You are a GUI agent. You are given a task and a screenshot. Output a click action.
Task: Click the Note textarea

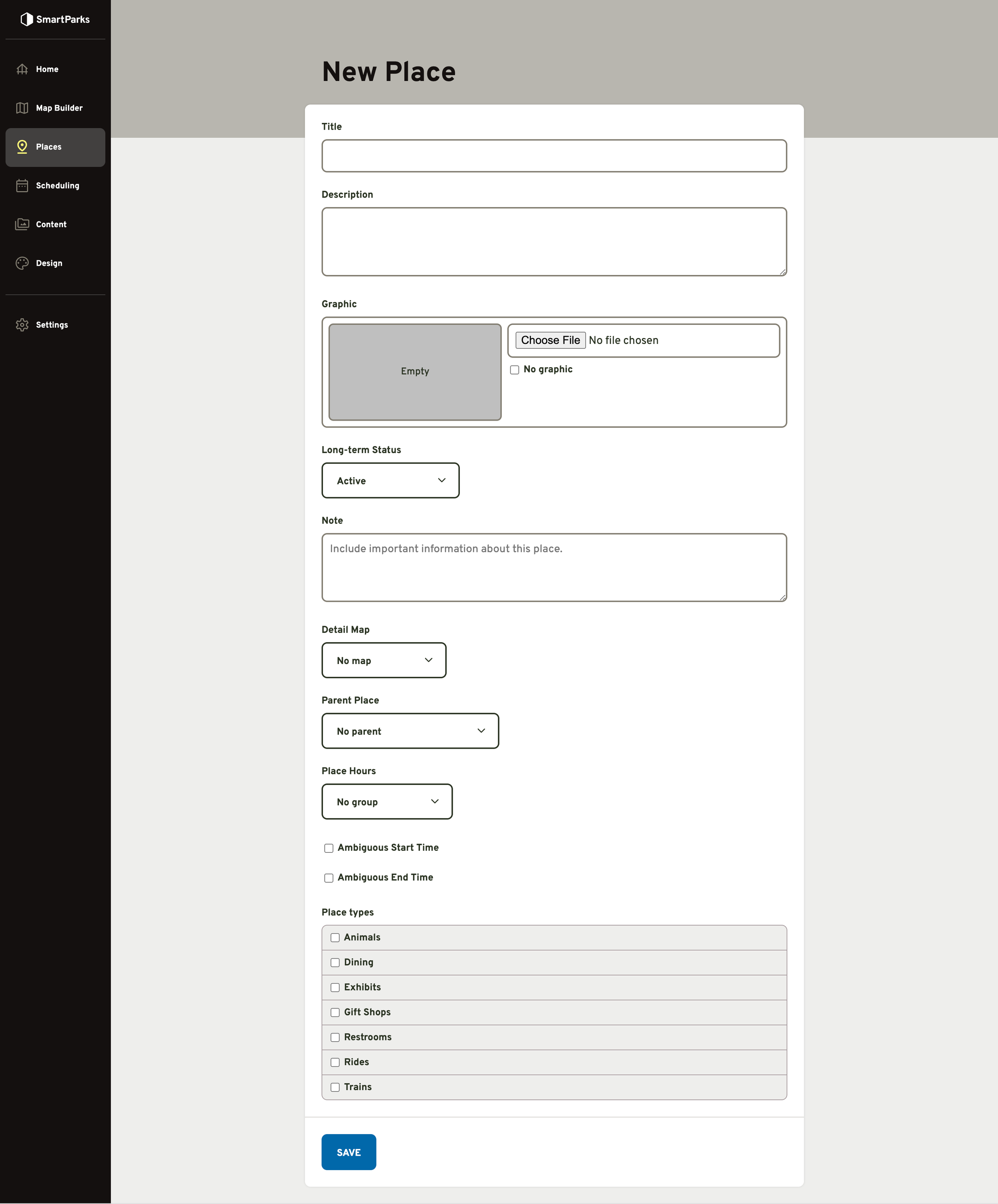[x=554, y=567]
